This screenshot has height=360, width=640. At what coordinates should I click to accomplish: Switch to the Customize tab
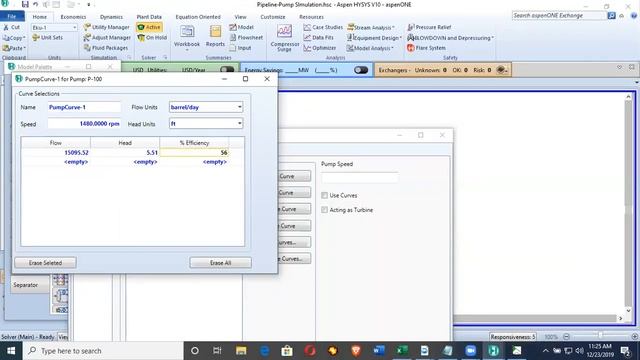click(x=273, y=17)
